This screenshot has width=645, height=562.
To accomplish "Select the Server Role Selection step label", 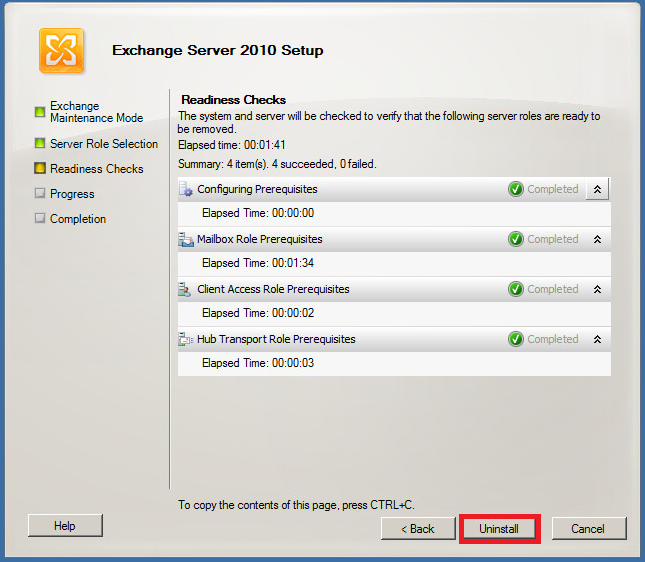I will click(x=104, y=144).
